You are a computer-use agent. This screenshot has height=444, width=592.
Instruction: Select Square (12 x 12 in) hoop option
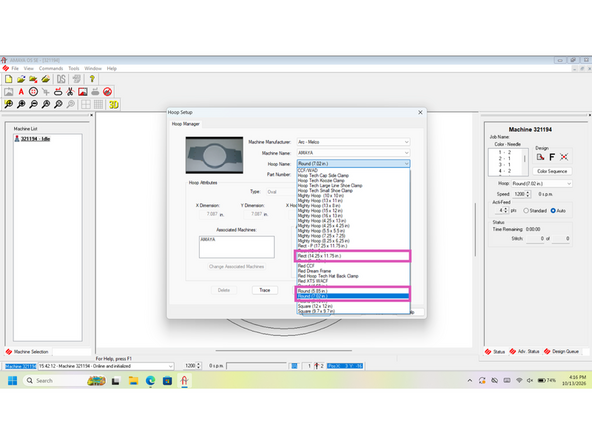pyautogui.click(x=353, y=306)
